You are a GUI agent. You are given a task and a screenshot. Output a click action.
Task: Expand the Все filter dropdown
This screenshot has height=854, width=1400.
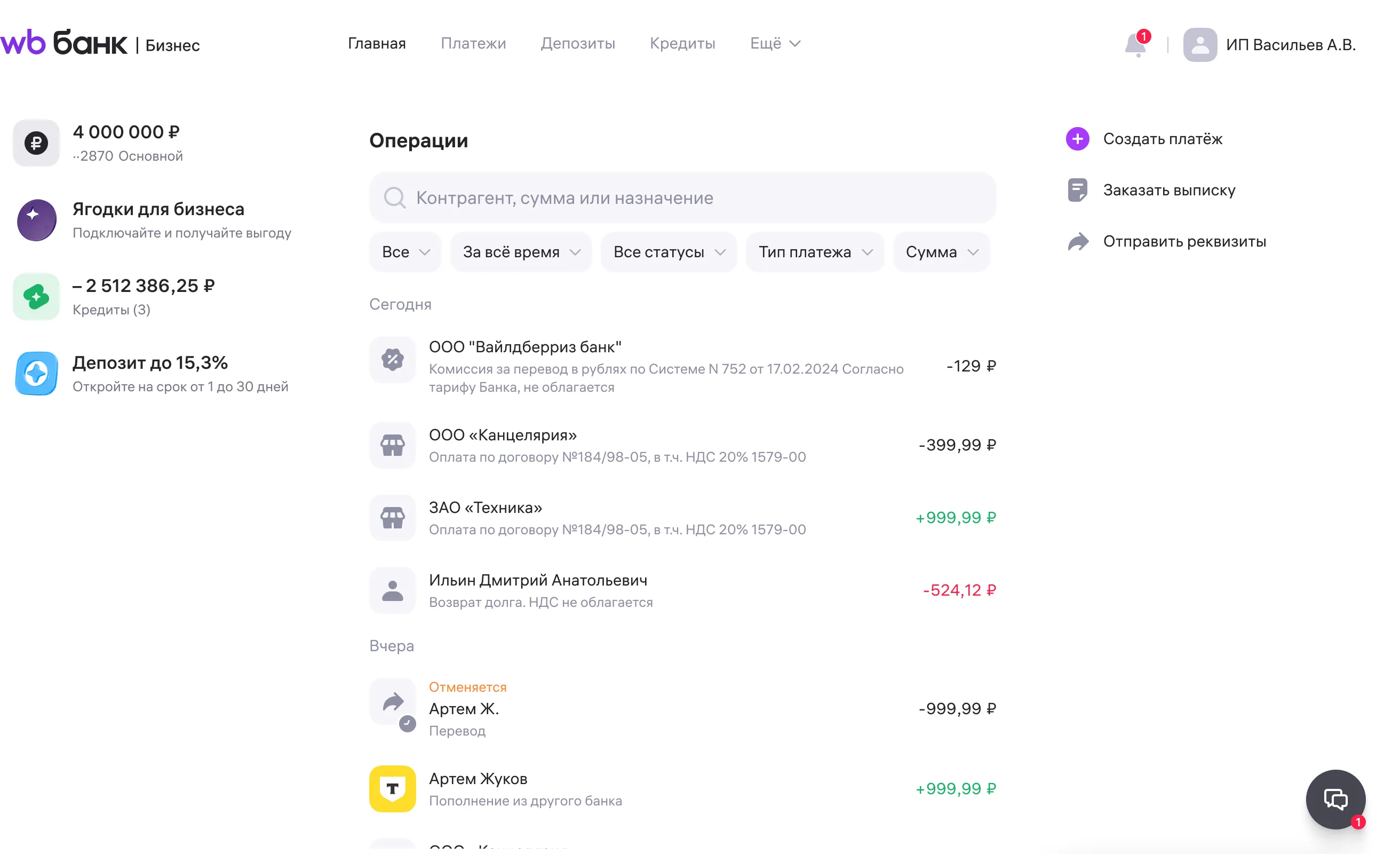tap(405, 252)
